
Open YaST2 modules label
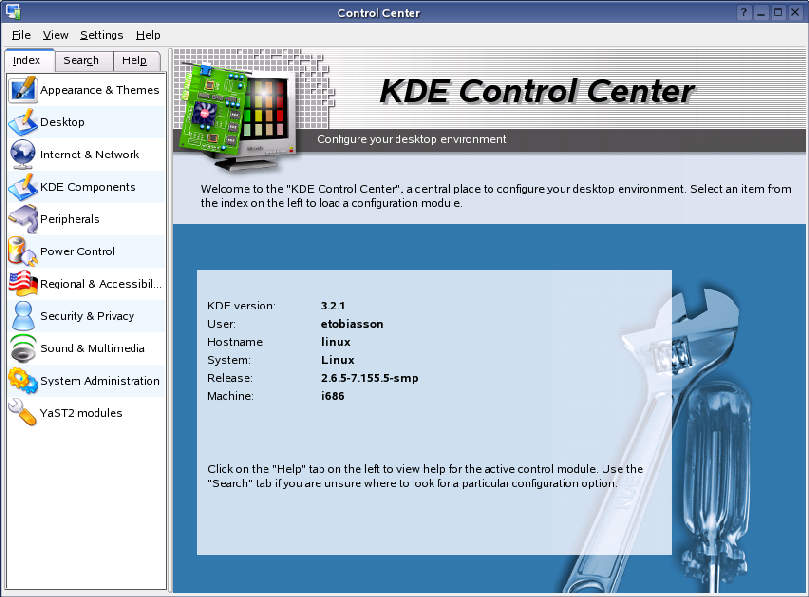point(81,413)
